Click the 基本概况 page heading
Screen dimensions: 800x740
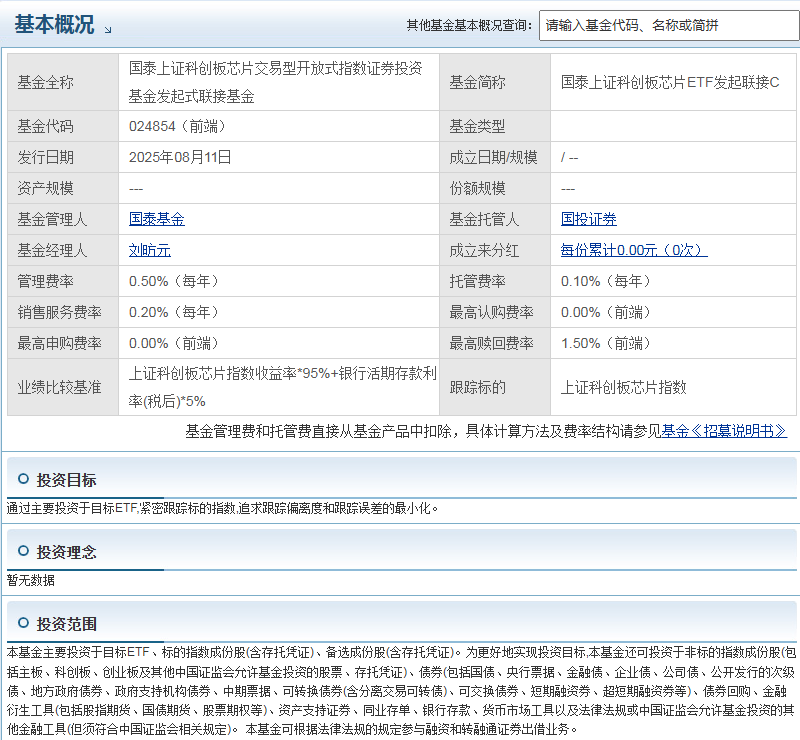[55, 24]
